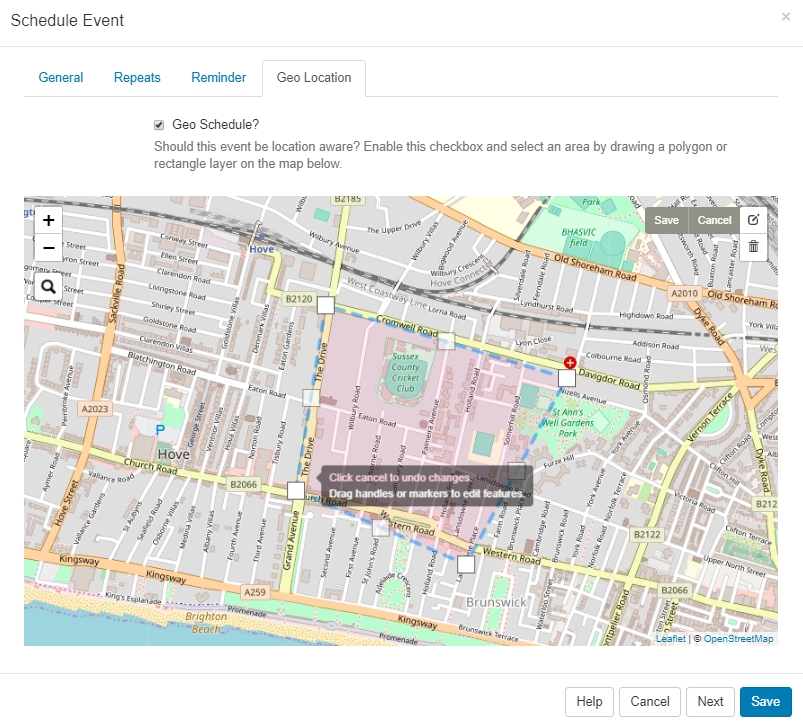Click the blue parking symbol near Hove
Screen dimensions: 803x727
[x=159, y=431]
